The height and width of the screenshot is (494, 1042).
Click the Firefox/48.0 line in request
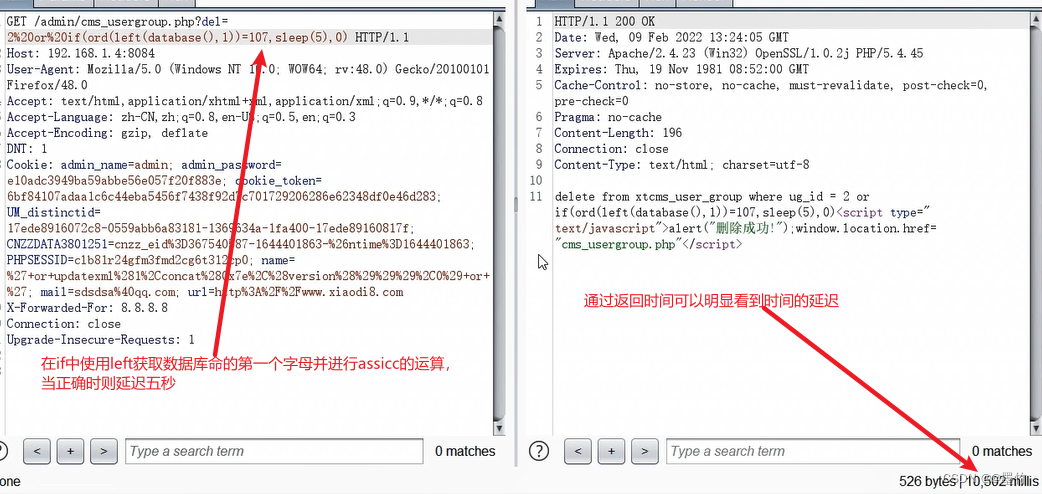[47, 85]
